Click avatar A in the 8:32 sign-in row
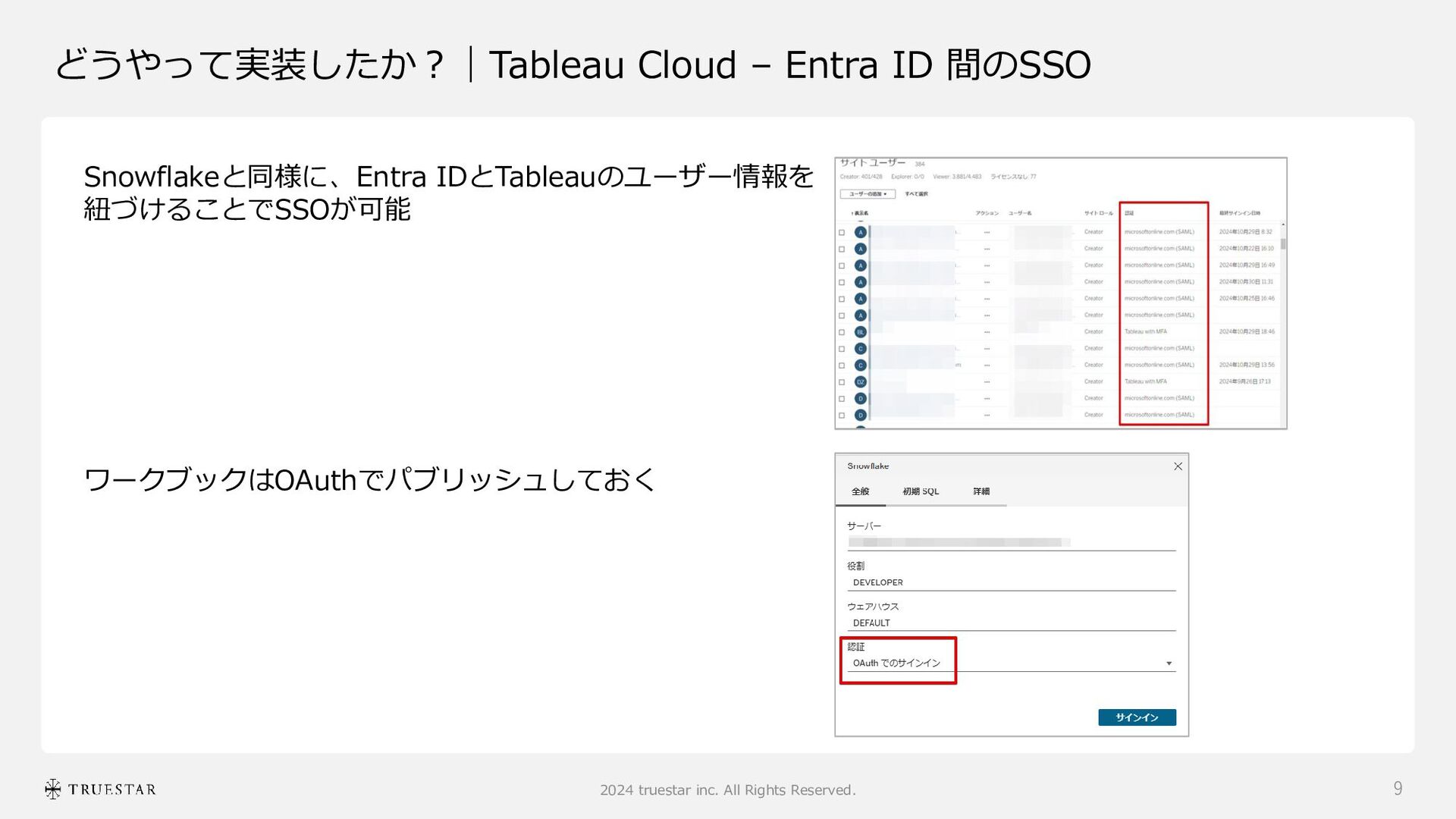1456x819 pixels. pos(860,232)
